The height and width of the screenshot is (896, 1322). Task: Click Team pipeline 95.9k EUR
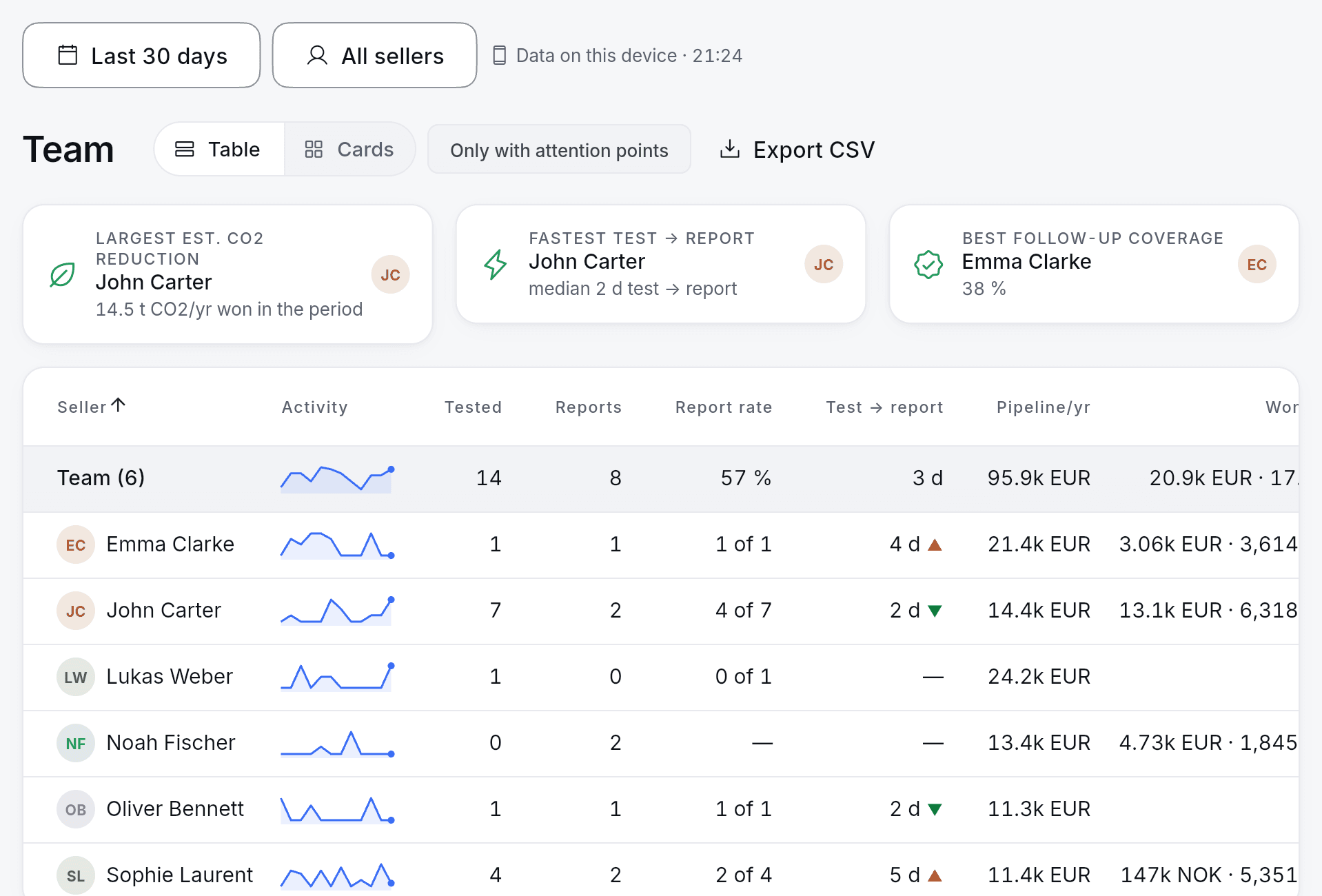[1039, 478]
